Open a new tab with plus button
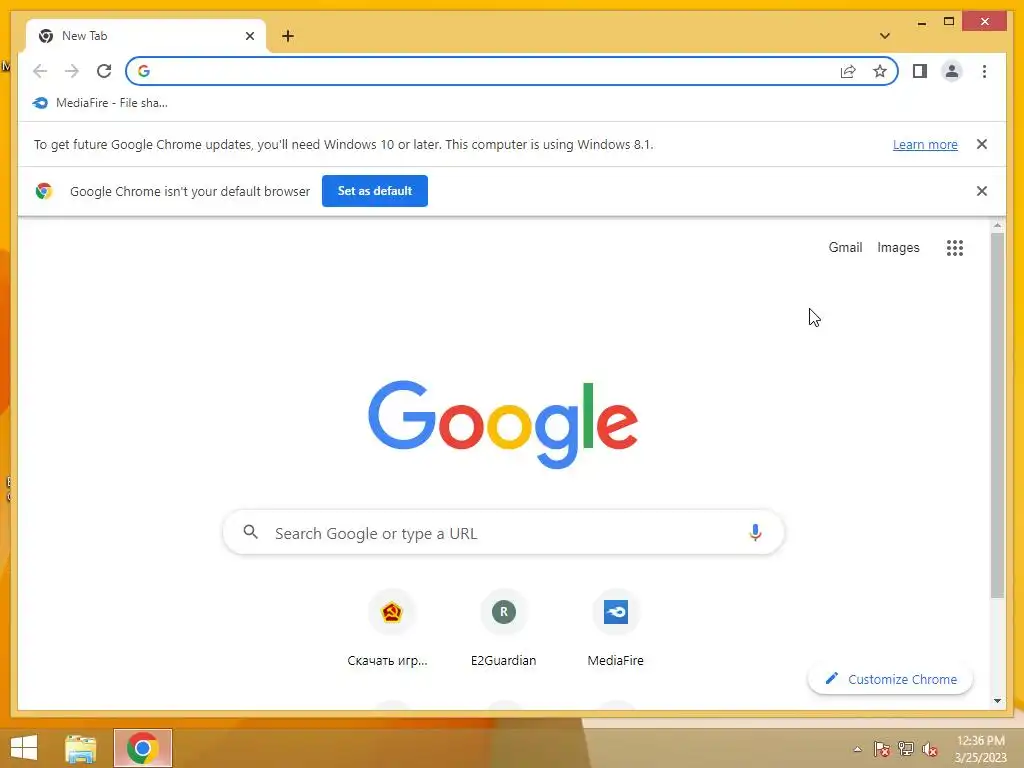The image size is (1024, 768). point(288,36)
